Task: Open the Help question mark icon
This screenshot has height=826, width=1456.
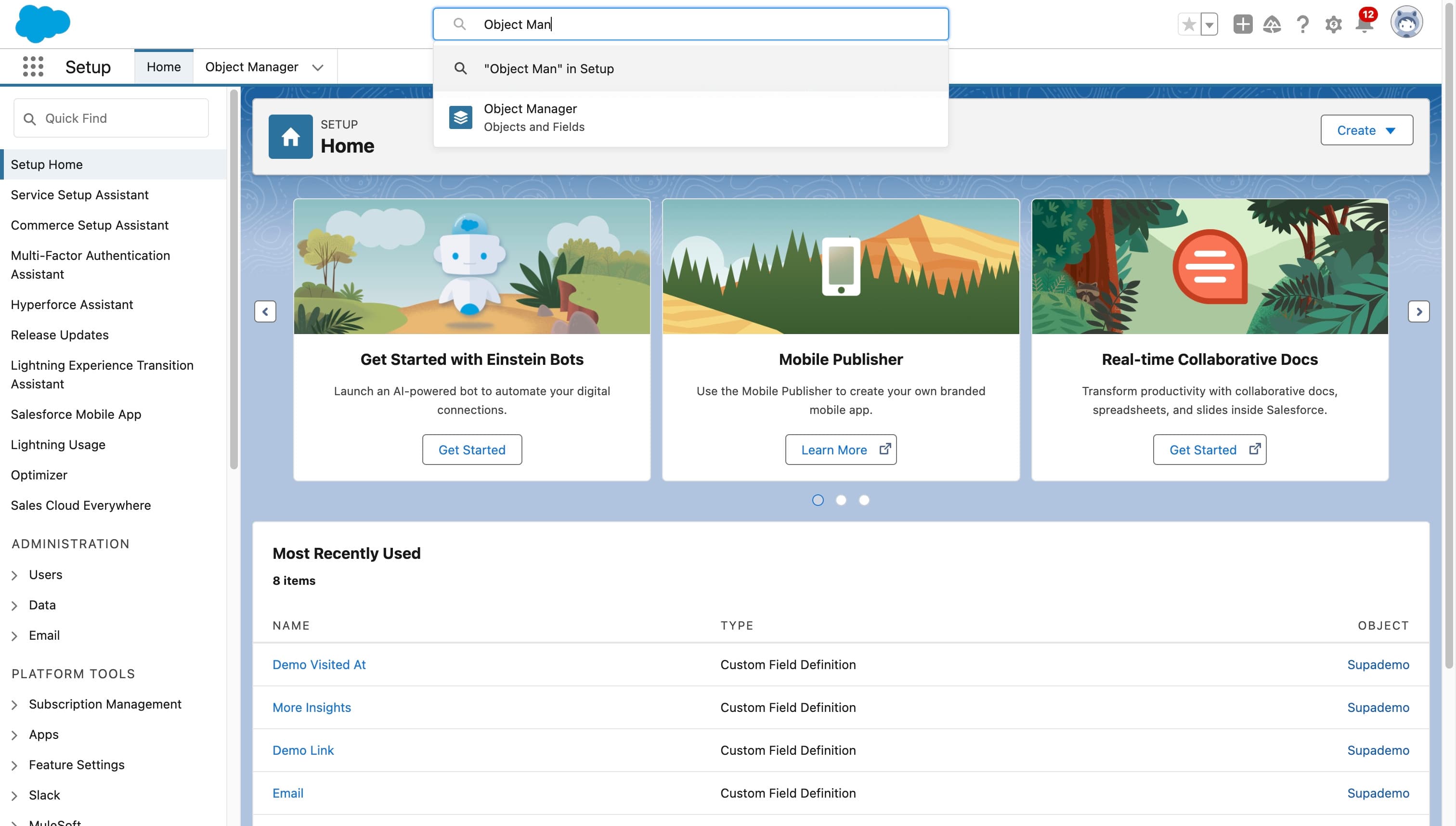Action: [1302, 25]
